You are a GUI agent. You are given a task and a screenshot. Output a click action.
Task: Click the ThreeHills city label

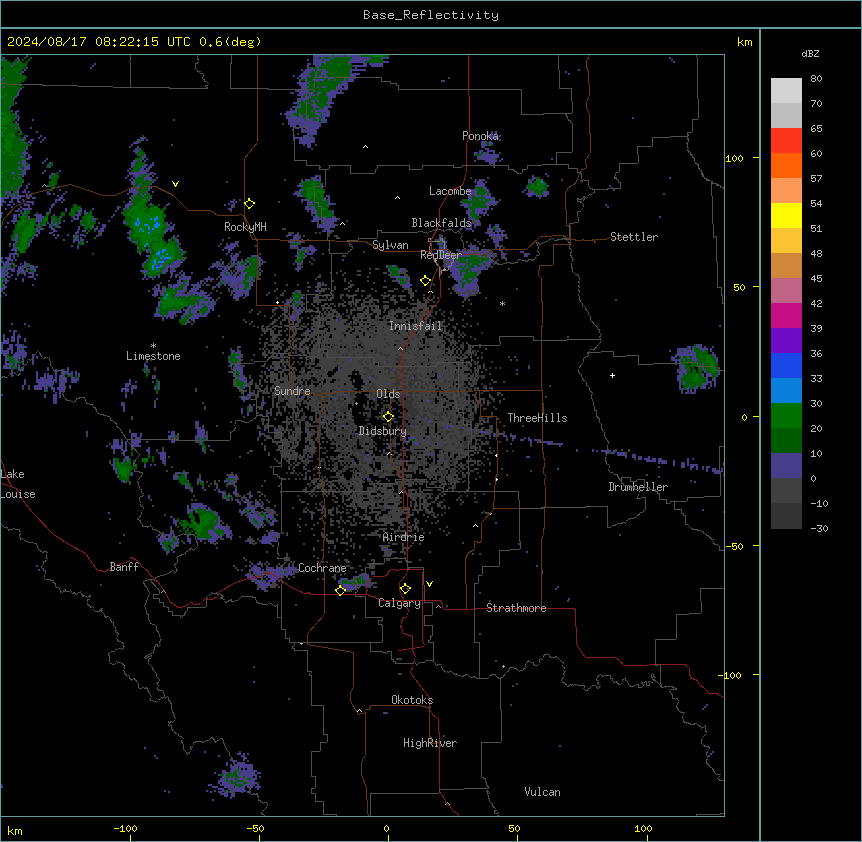[x=537, y=418]
